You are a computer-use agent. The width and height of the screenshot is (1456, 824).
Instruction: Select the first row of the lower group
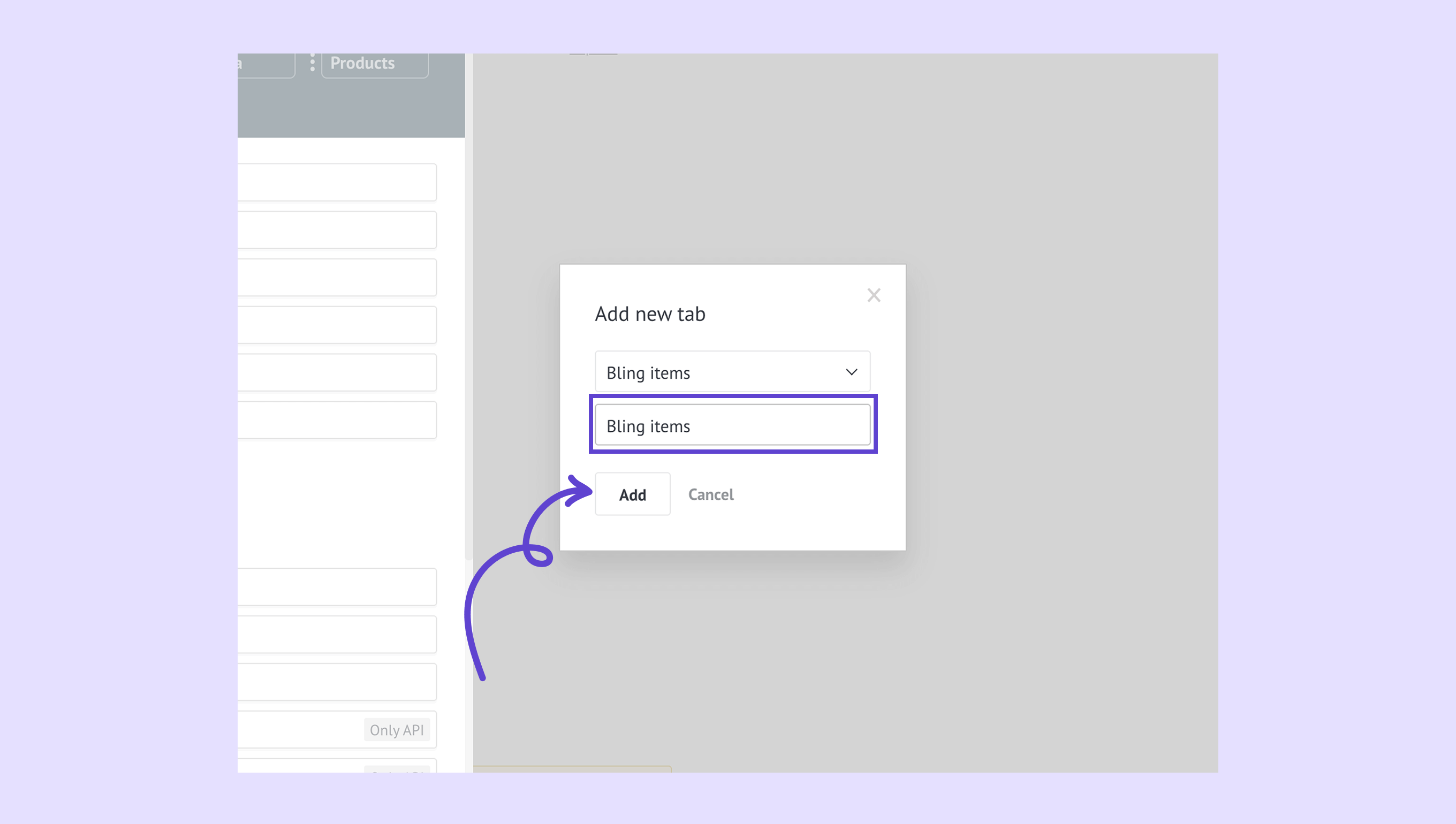[x=336, y=587]
